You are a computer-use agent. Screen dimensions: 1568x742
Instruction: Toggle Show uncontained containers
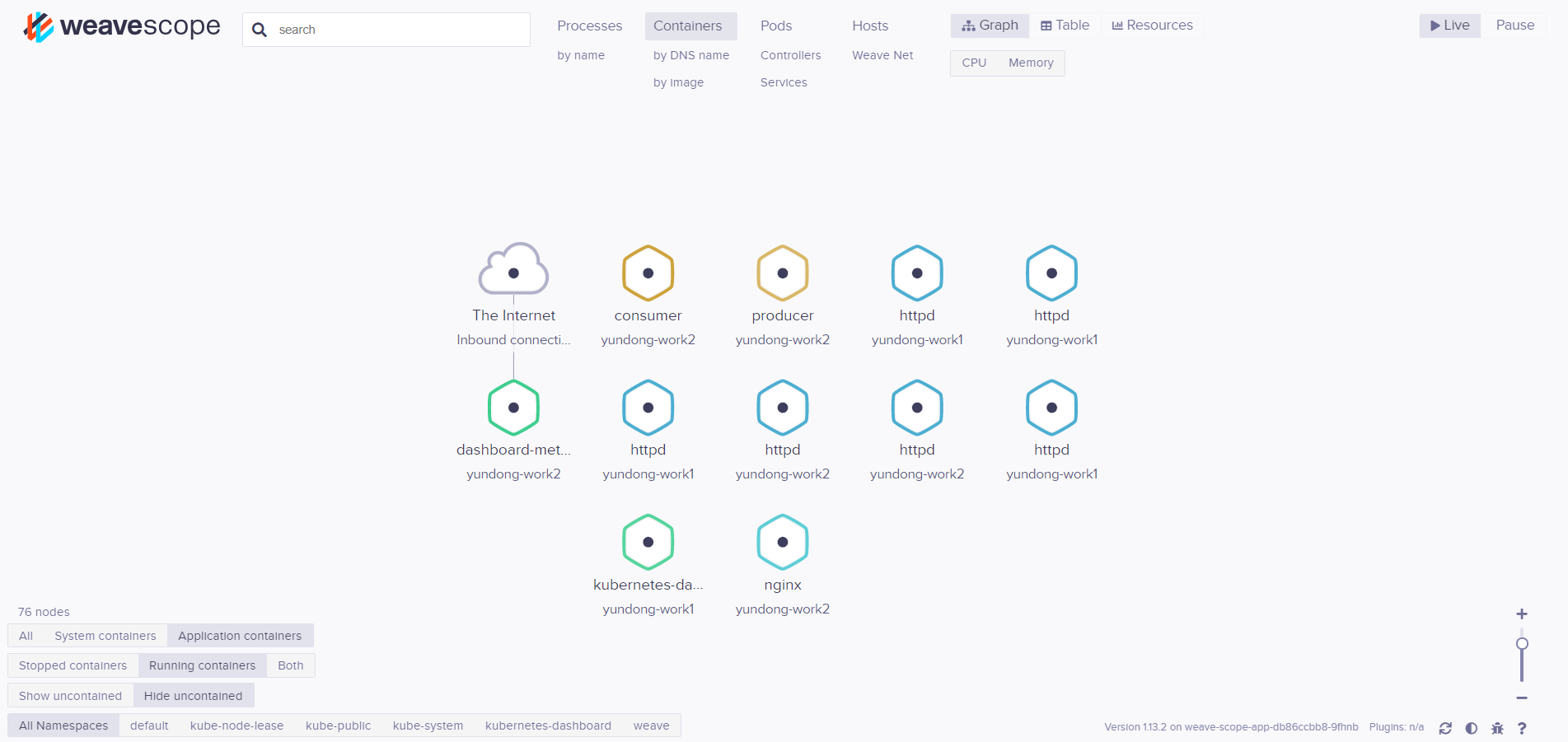[70, 695]
